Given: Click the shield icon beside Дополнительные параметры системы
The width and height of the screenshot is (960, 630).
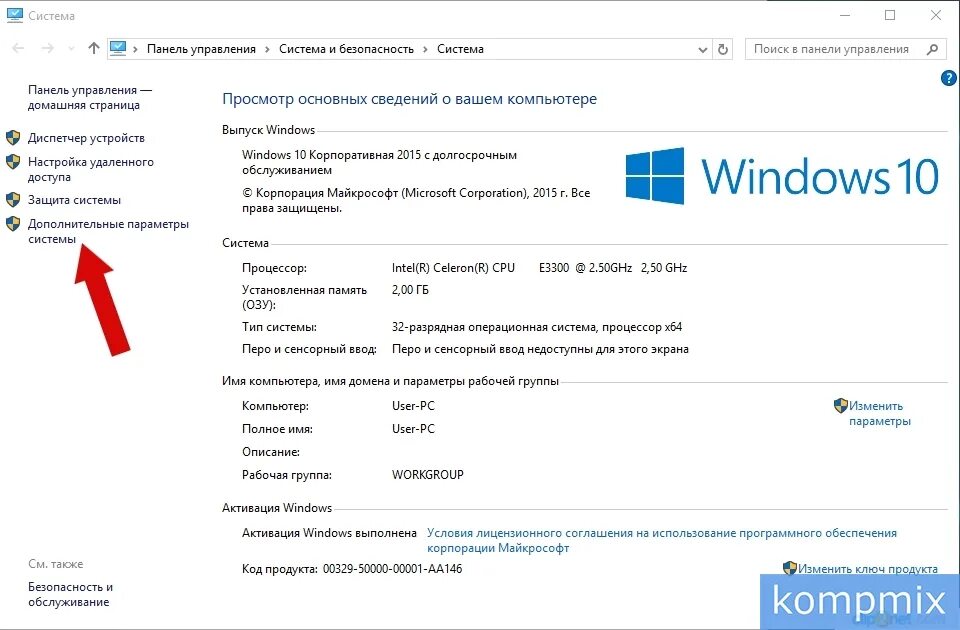Looking at the screenshot, I should [13, 223].
